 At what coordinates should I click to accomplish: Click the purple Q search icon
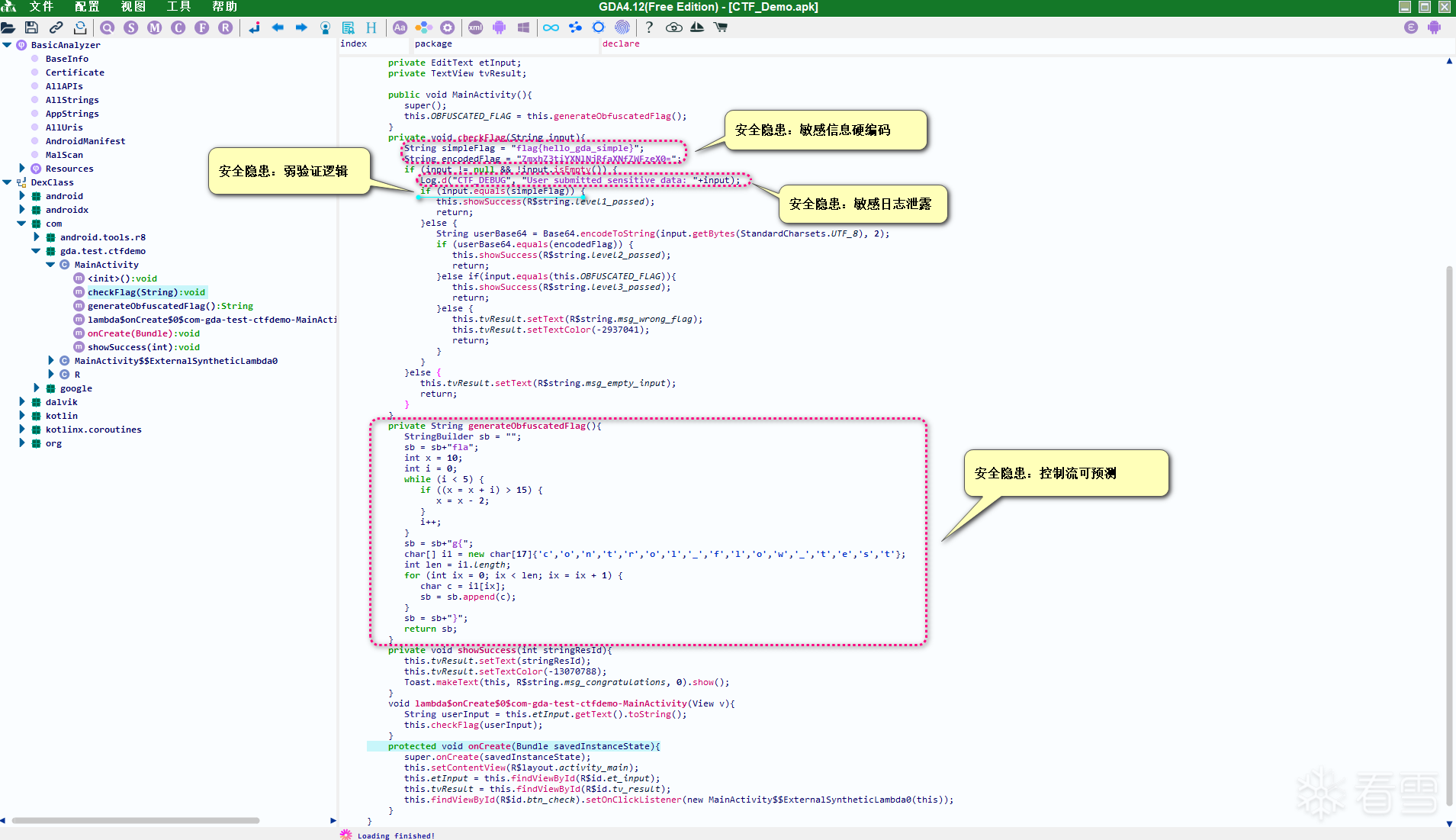[108, 27]
